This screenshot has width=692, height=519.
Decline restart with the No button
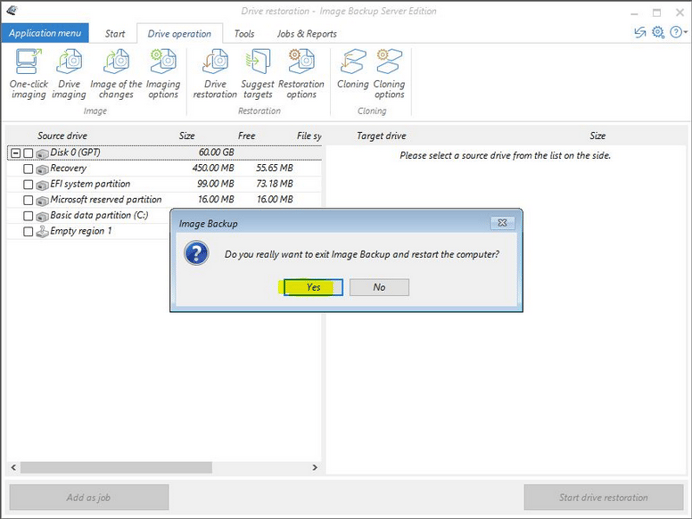(379, 287)
